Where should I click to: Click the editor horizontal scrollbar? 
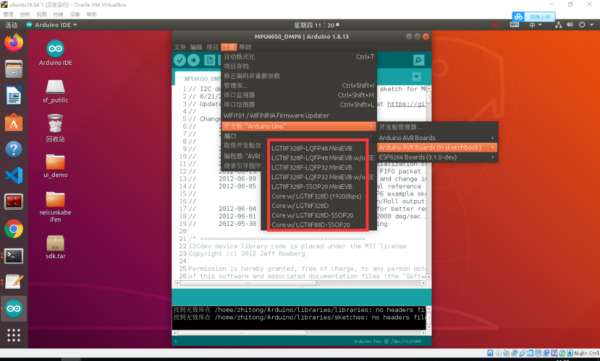pyautogui.click(x=248, y=283)
